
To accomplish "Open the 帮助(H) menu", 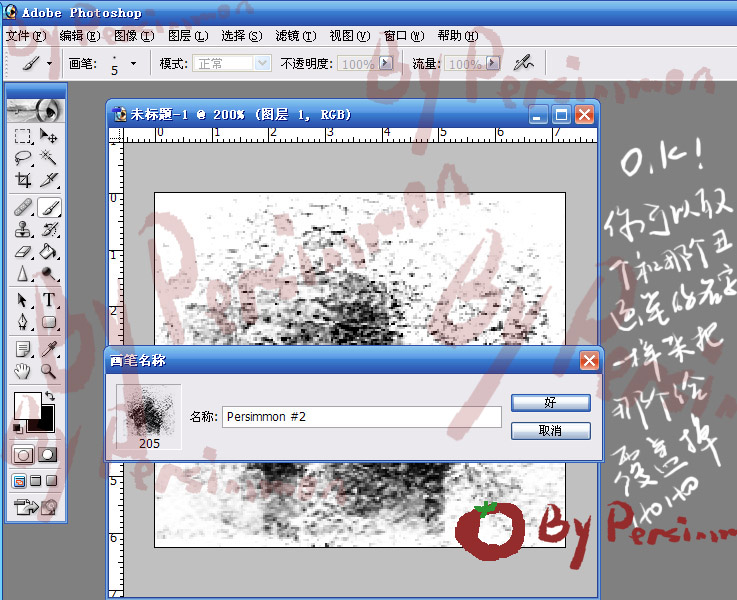I will click(x=458, y=36).
